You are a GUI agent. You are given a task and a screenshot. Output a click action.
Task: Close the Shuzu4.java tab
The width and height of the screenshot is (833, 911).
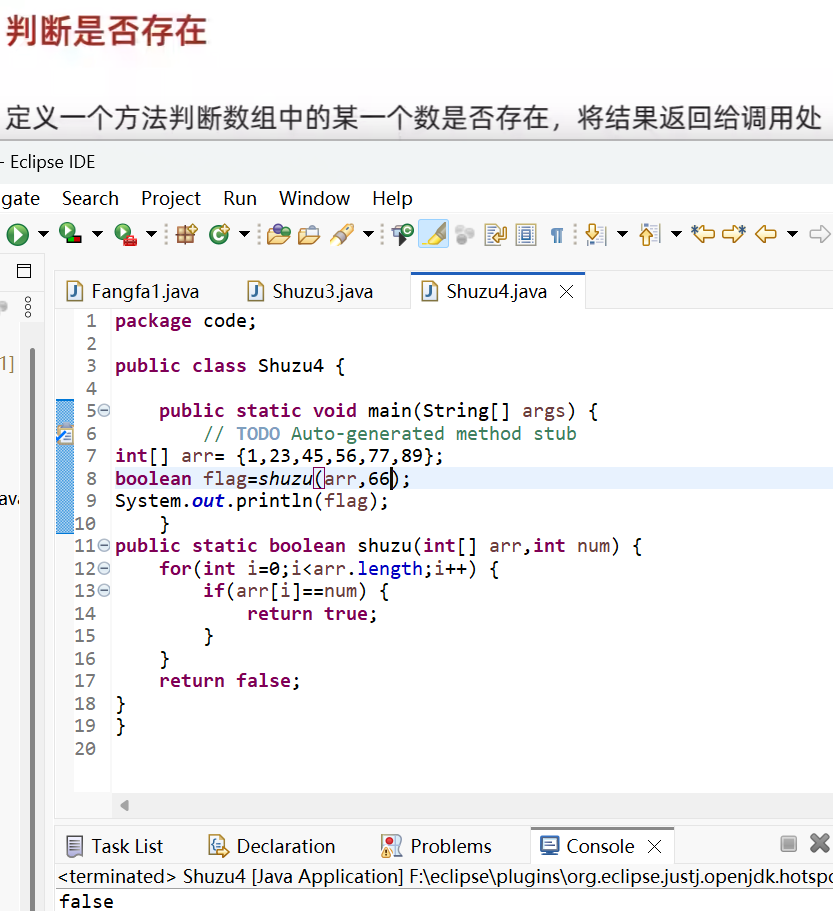point(566,292)
